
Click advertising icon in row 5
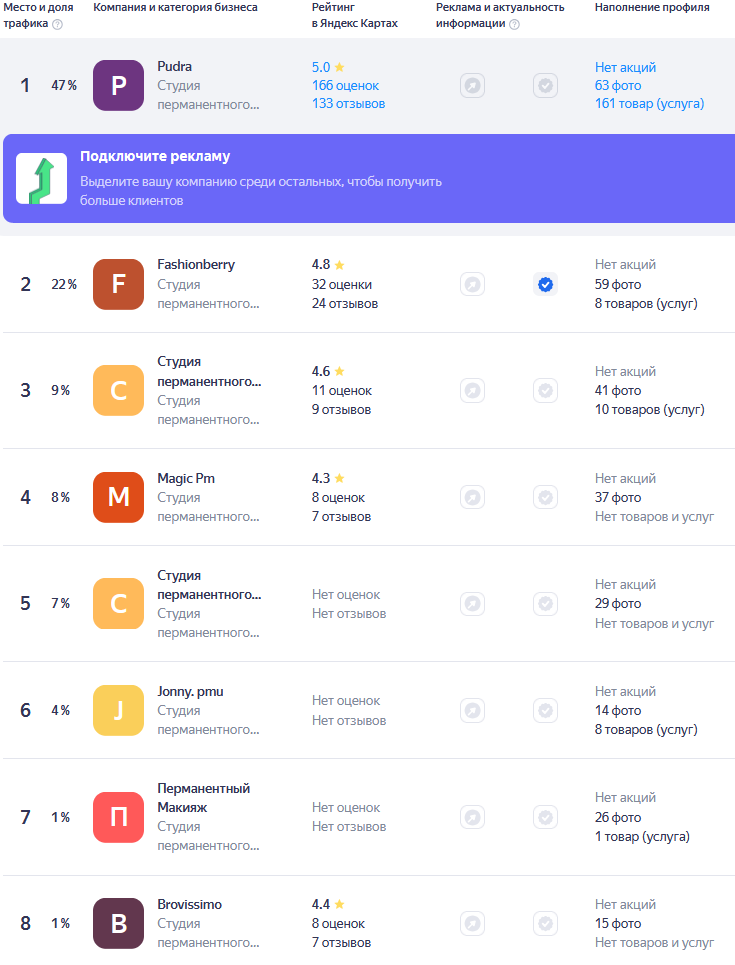472,603
